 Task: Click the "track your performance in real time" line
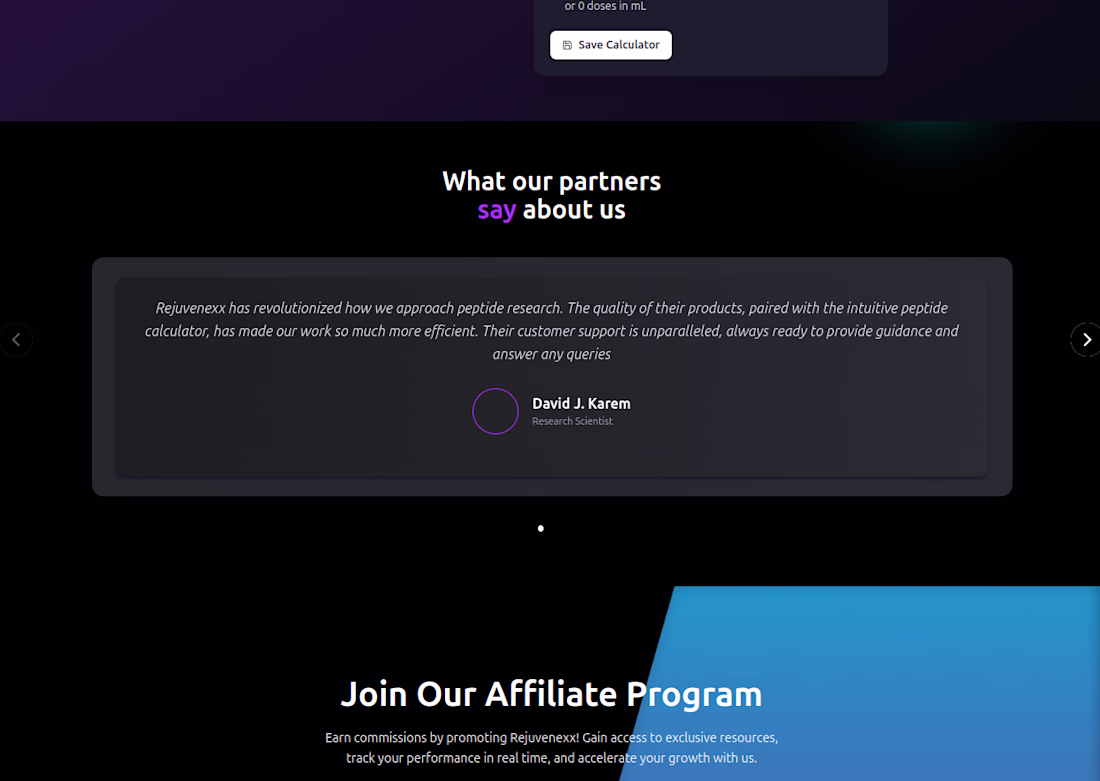click(x=551, y=758)
